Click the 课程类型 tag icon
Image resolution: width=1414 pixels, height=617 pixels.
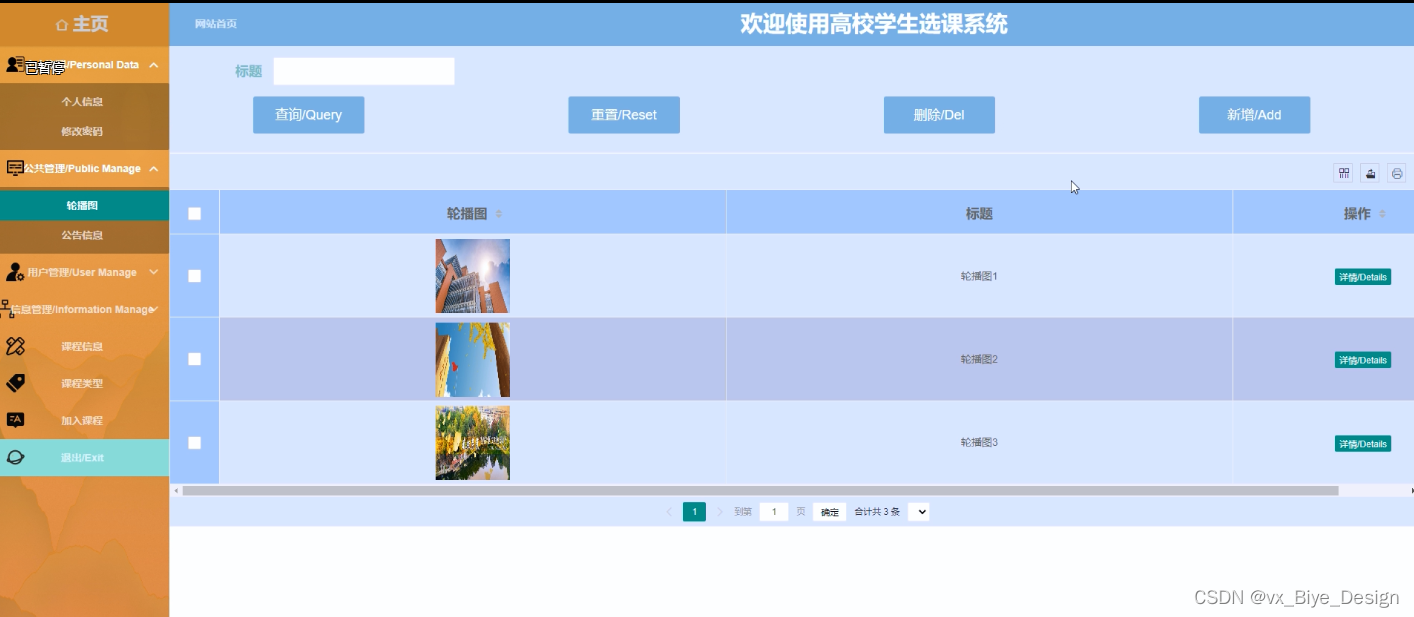tap(15, 383)
